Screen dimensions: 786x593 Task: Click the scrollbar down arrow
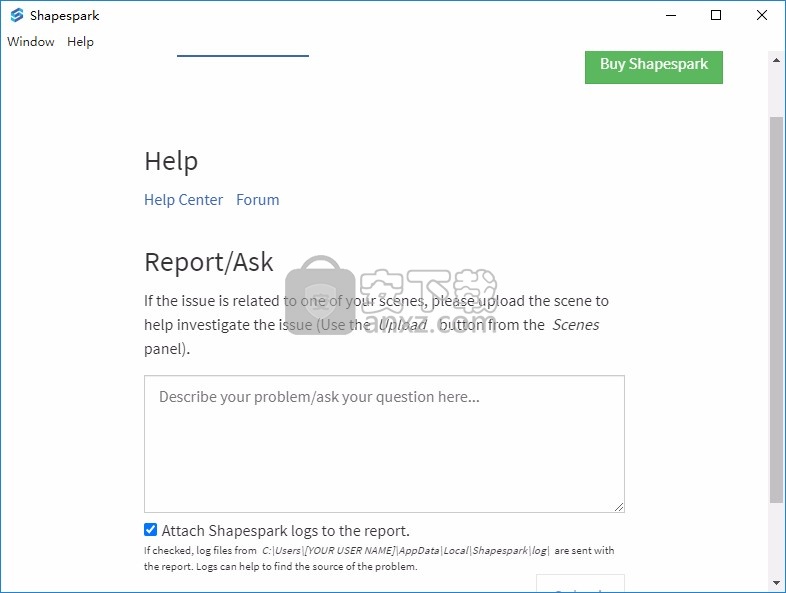776,583
